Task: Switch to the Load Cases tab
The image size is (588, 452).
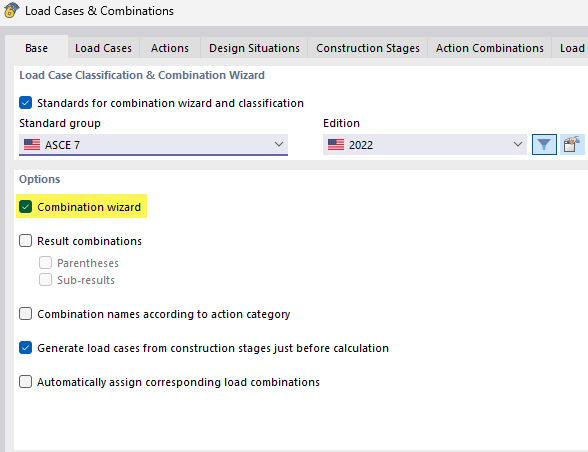Action: [x=103, y=48]
